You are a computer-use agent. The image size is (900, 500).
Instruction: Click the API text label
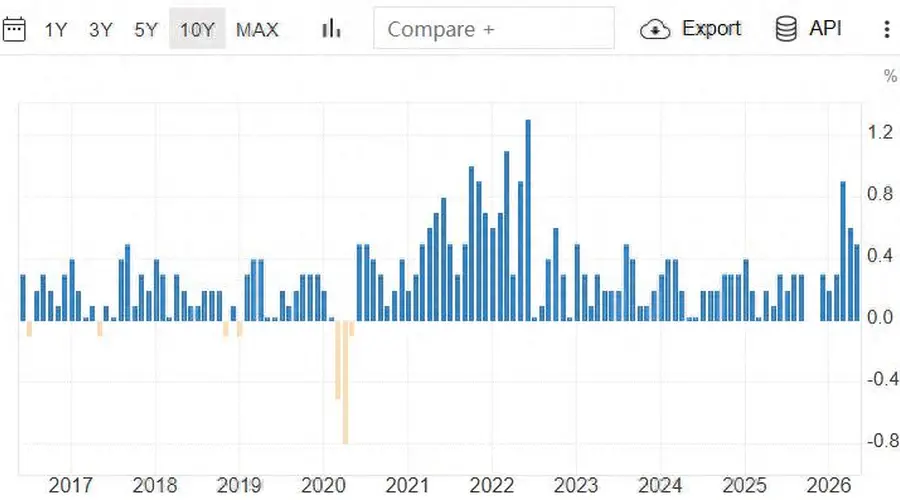(825, 28)
